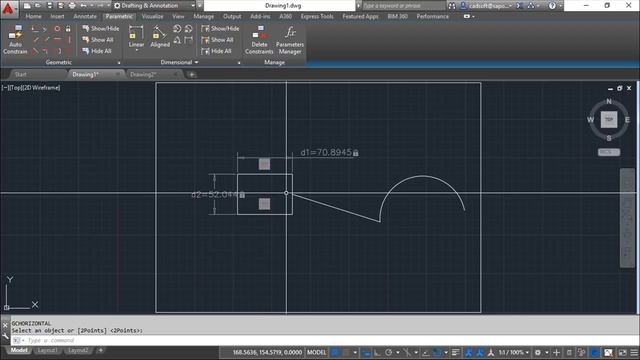Click the New drawing icon in quick access
Image resolution: width=640 pixels, height=360 pixels.
click(x=27, y=6)
